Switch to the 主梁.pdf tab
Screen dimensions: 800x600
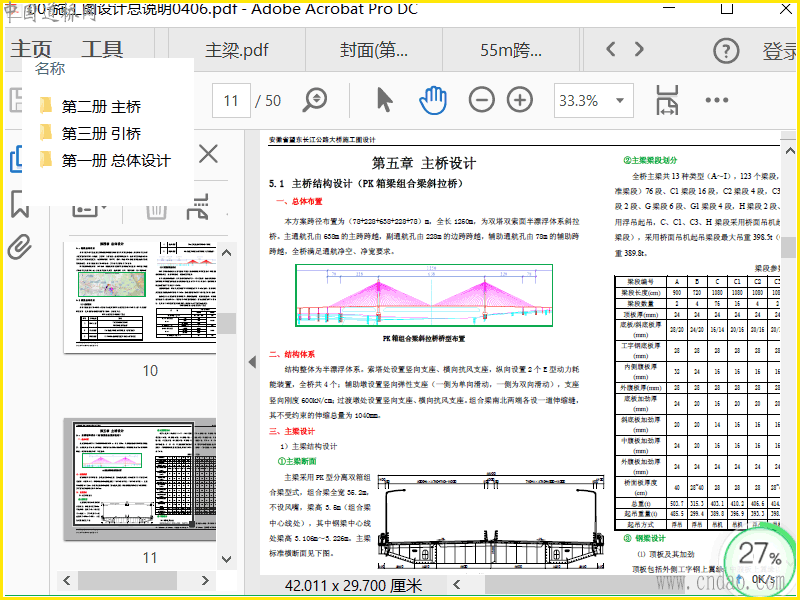[x=236, y=50]
